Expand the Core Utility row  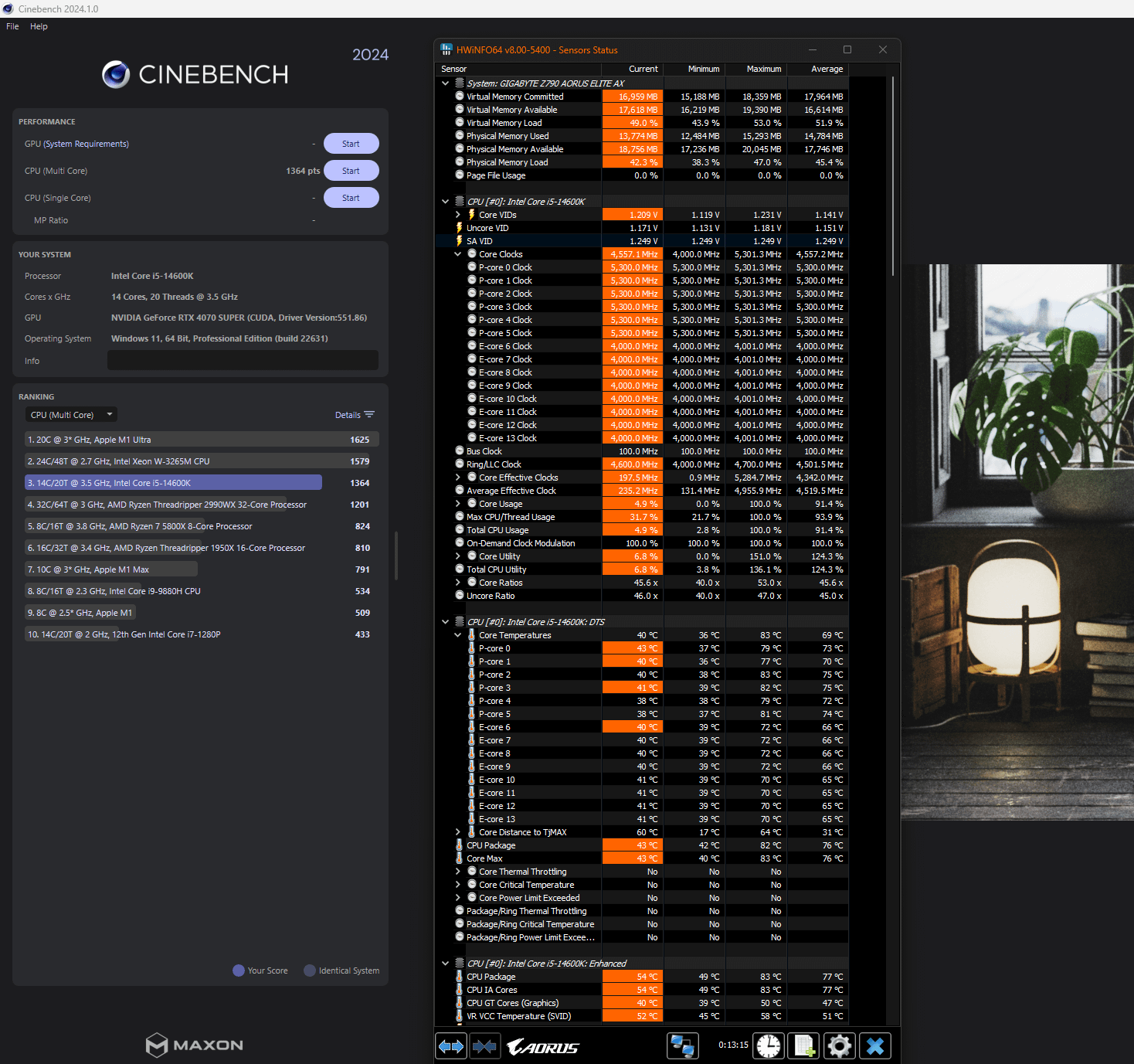tap(458, 556)
